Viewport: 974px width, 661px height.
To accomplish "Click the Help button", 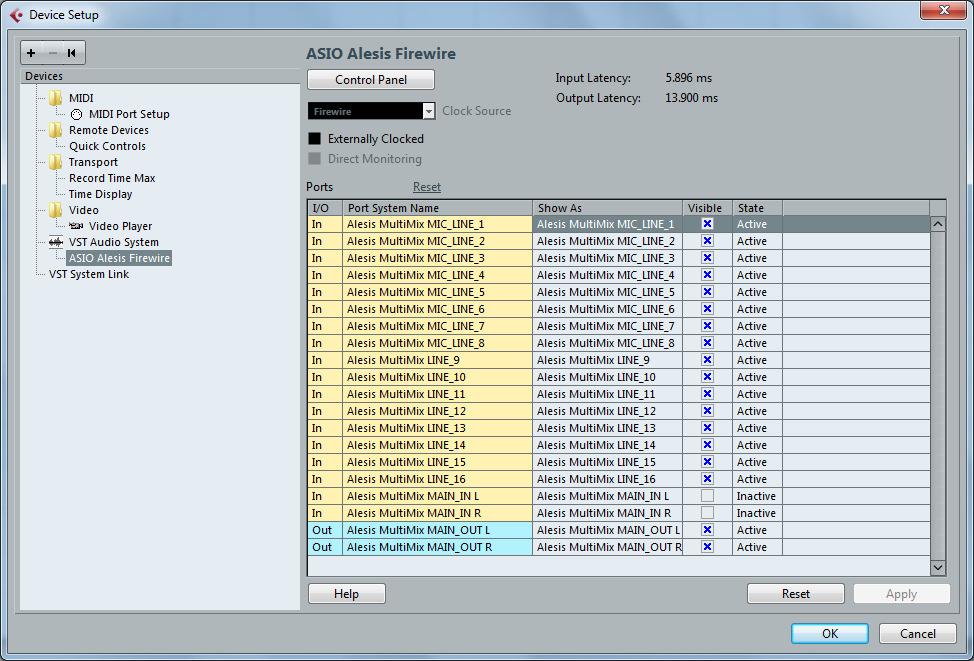I will pos(347,594).
